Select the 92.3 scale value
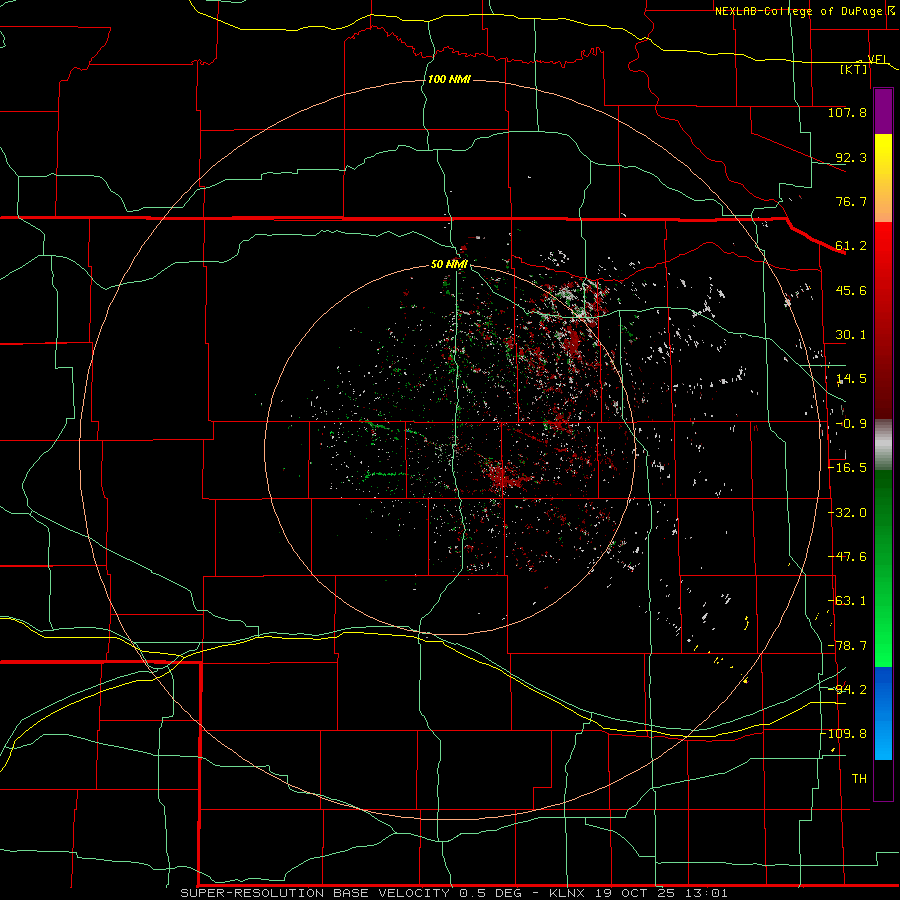900x900 pixels. pos(851,157)
